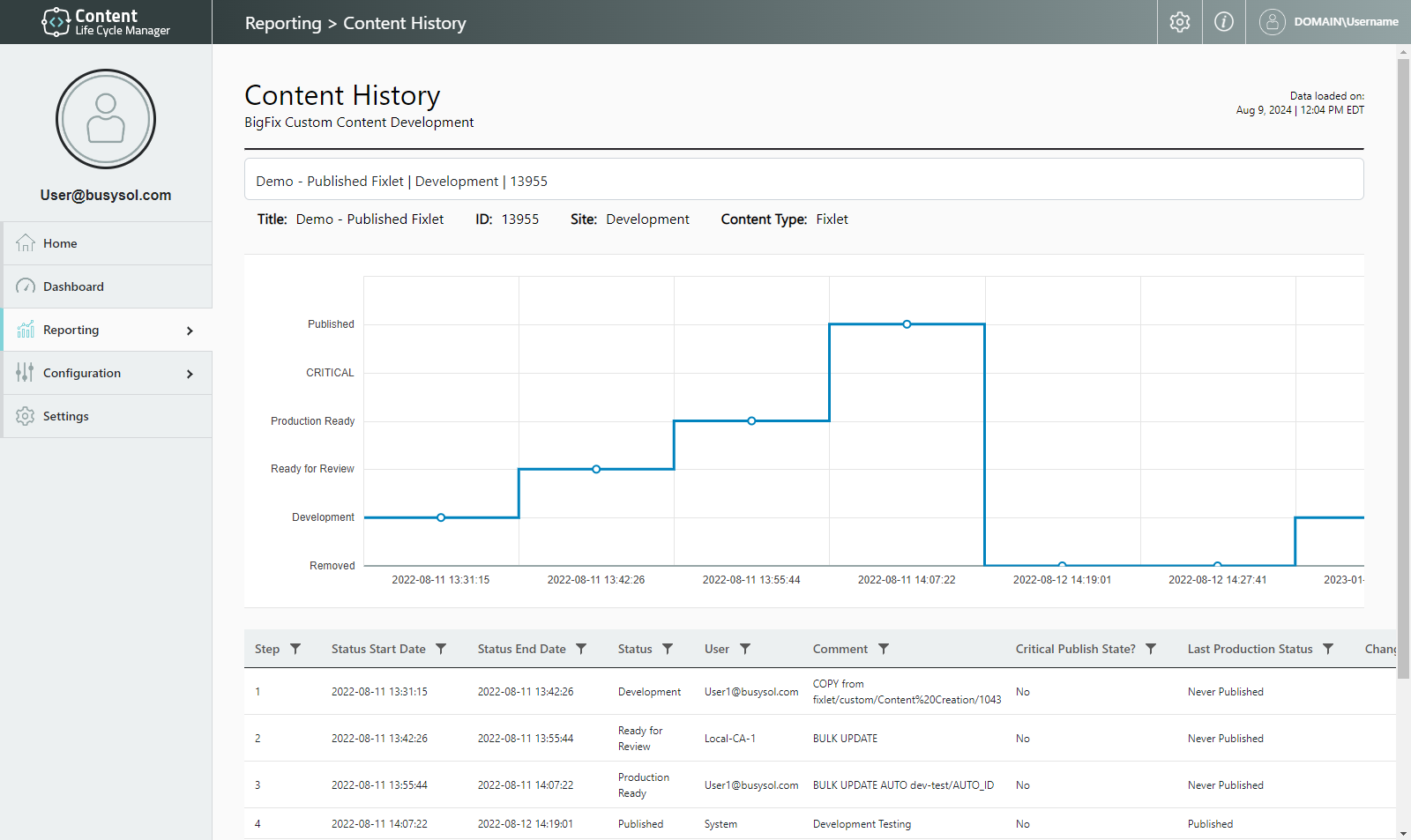Click the Dashboard gauge icon

[x=26, y=286]
